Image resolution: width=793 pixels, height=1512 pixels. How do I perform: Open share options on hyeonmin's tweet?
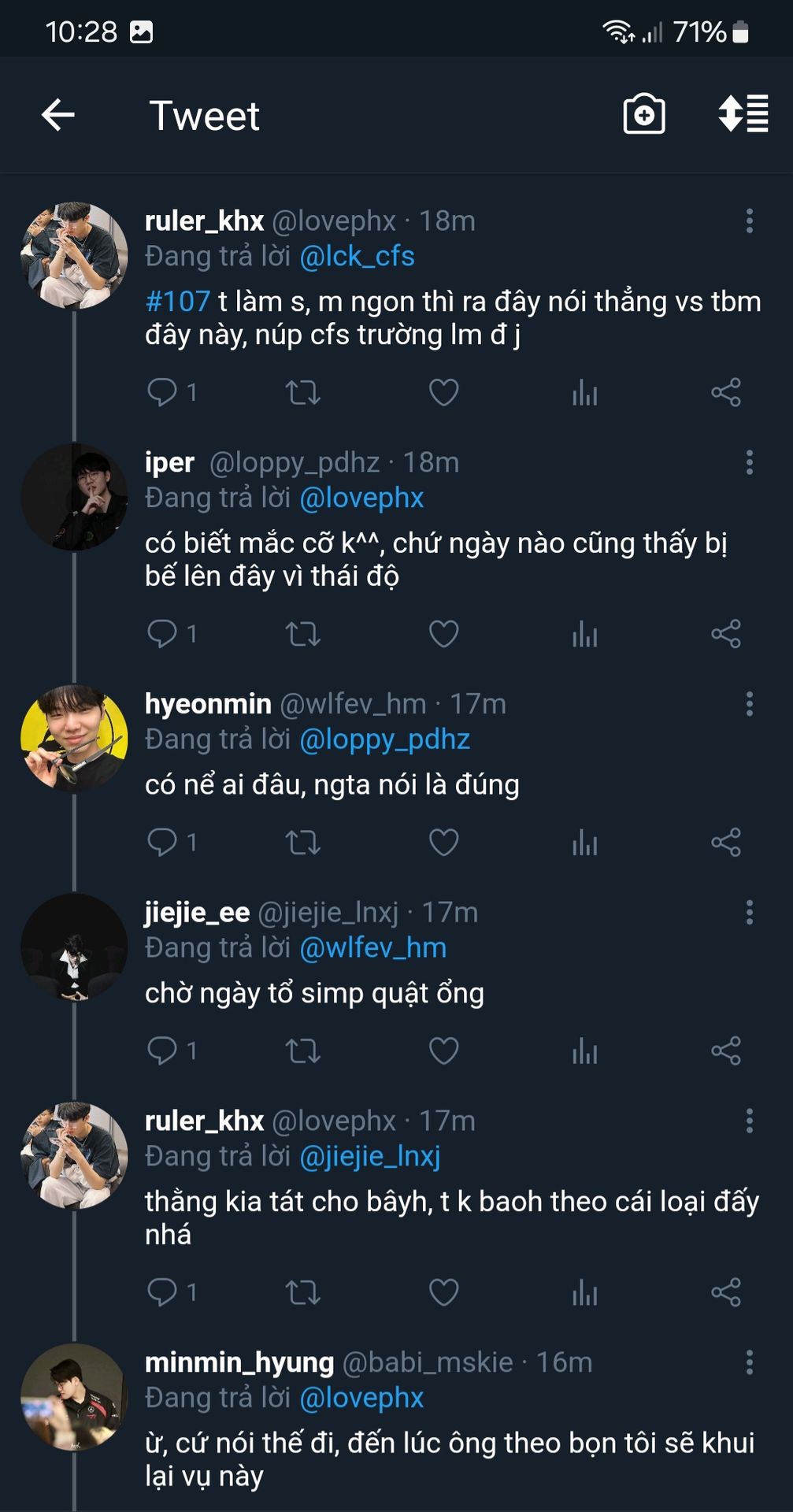coord(725,842)
